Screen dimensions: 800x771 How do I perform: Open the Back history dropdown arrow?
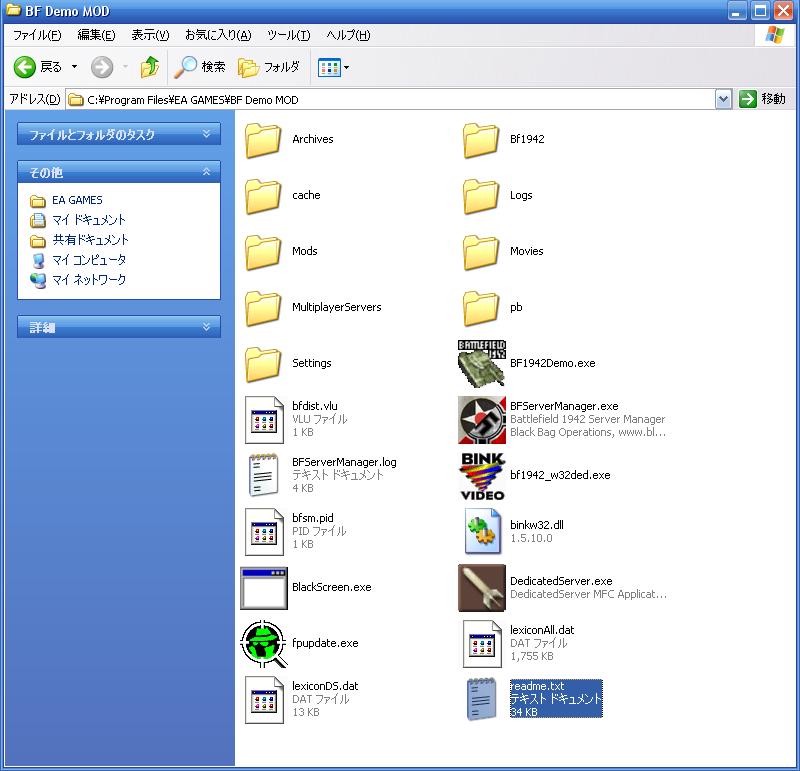74,67
